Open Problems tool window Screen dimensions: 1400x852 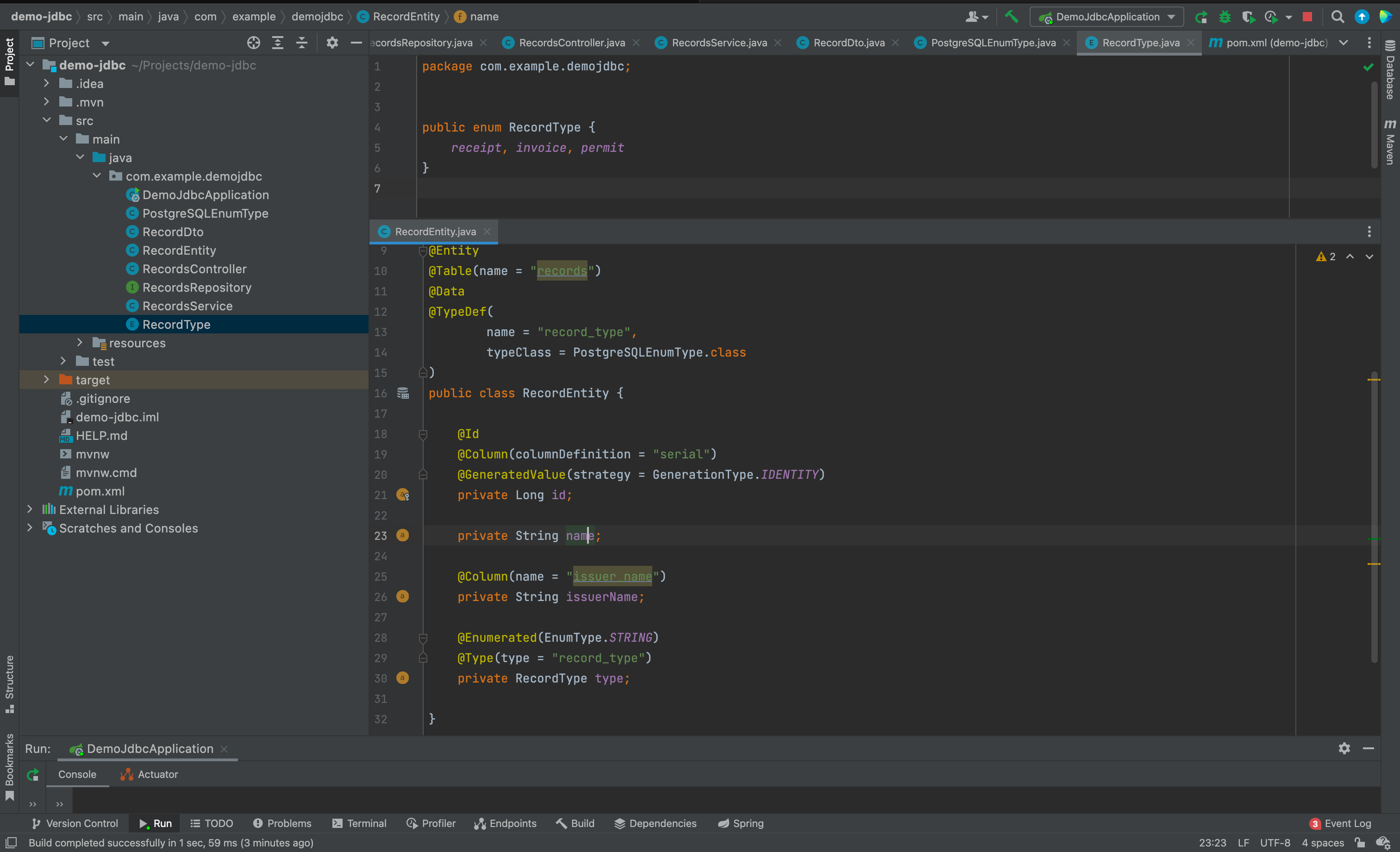click(282, 823)
